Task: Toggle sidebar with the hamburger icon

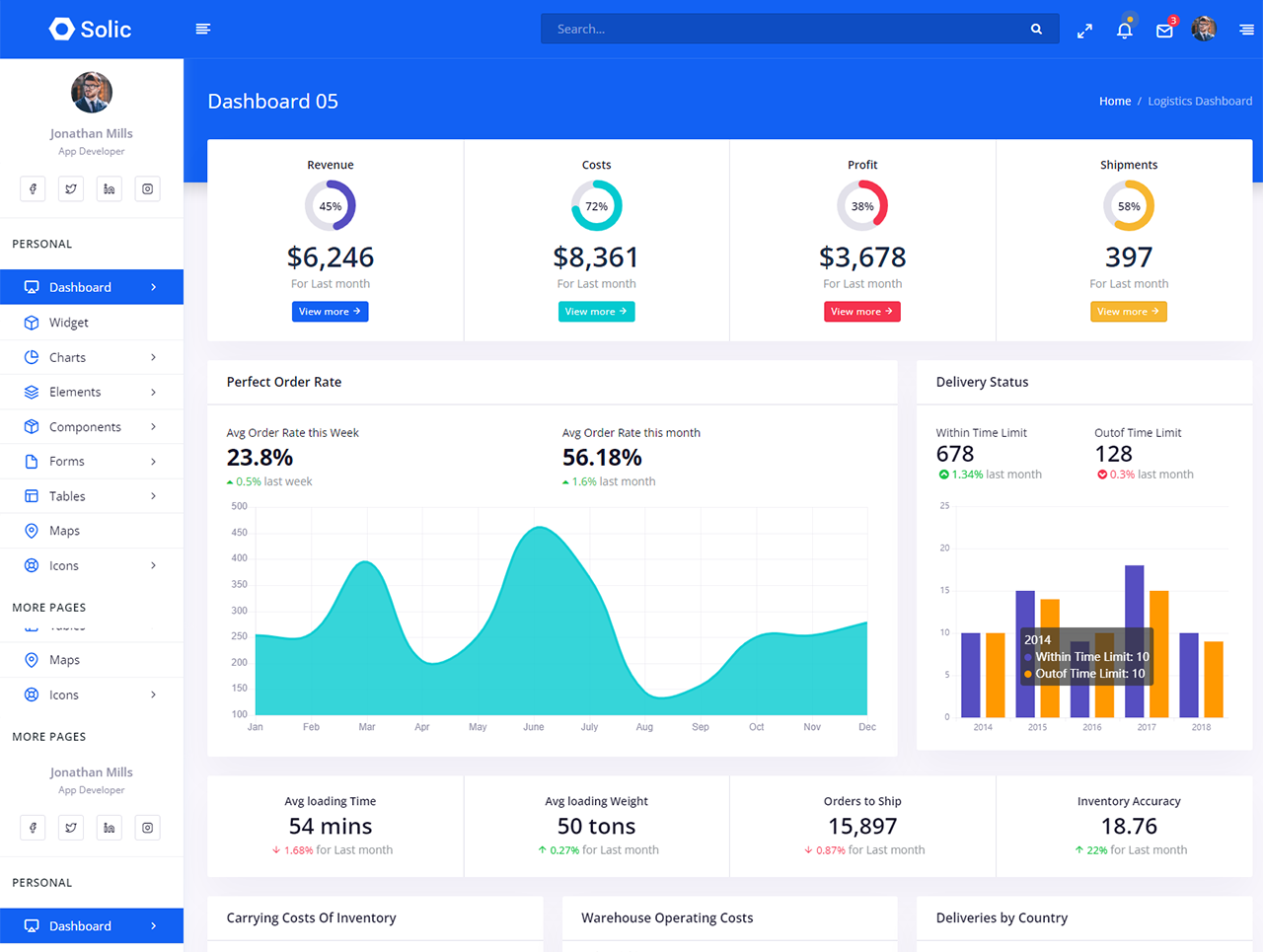Action: point(203,30)
